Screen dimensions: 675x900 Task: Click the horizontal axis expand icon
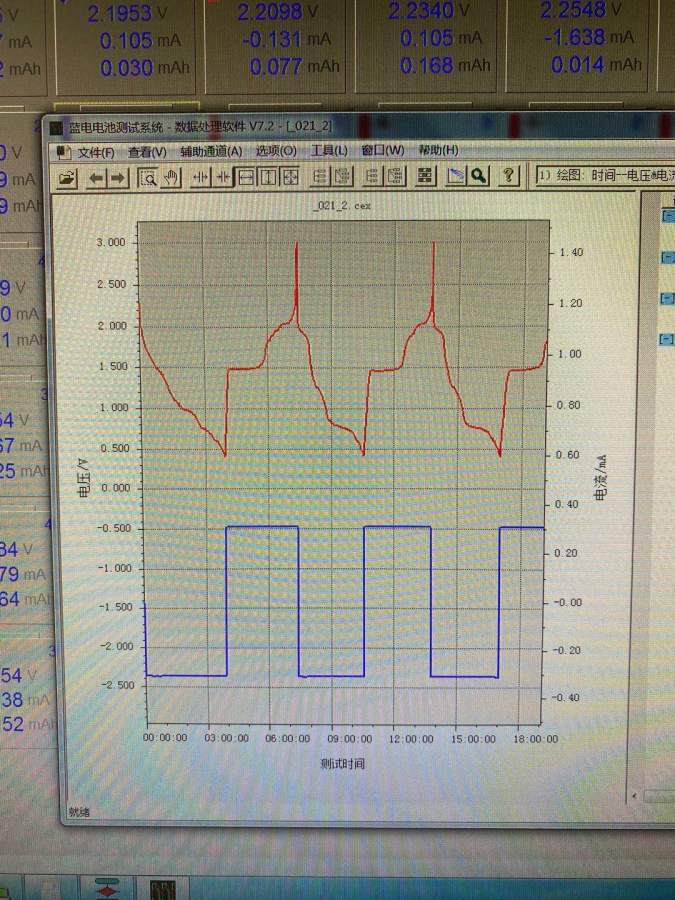click(x=200, y=177)
